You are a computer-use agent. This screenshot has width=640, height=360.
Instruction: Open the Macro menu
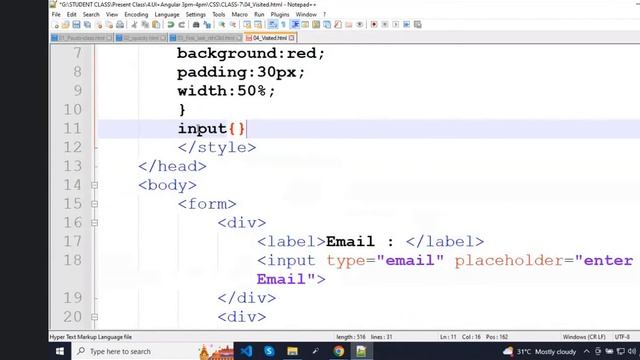(x=240, y=14)
